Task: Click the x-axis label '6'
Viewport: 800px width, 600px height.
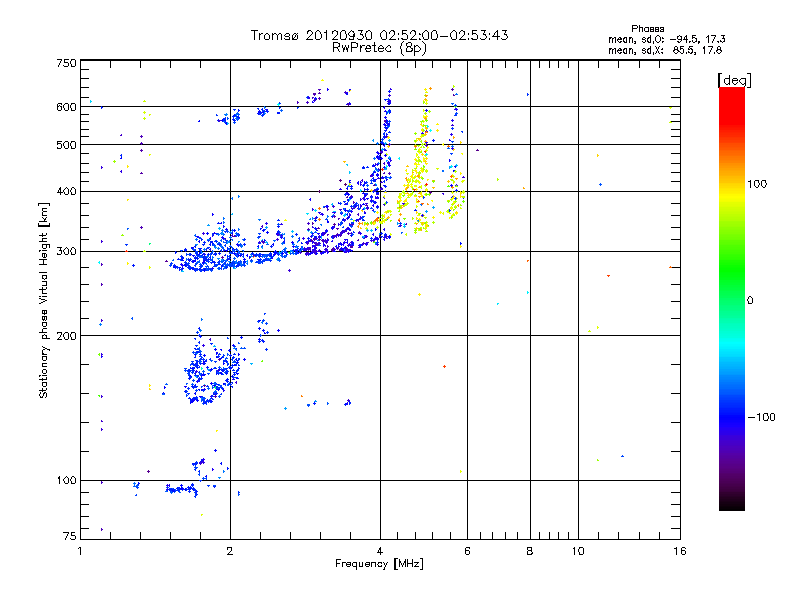Action: pyautogui.click(x=467, y=551)
